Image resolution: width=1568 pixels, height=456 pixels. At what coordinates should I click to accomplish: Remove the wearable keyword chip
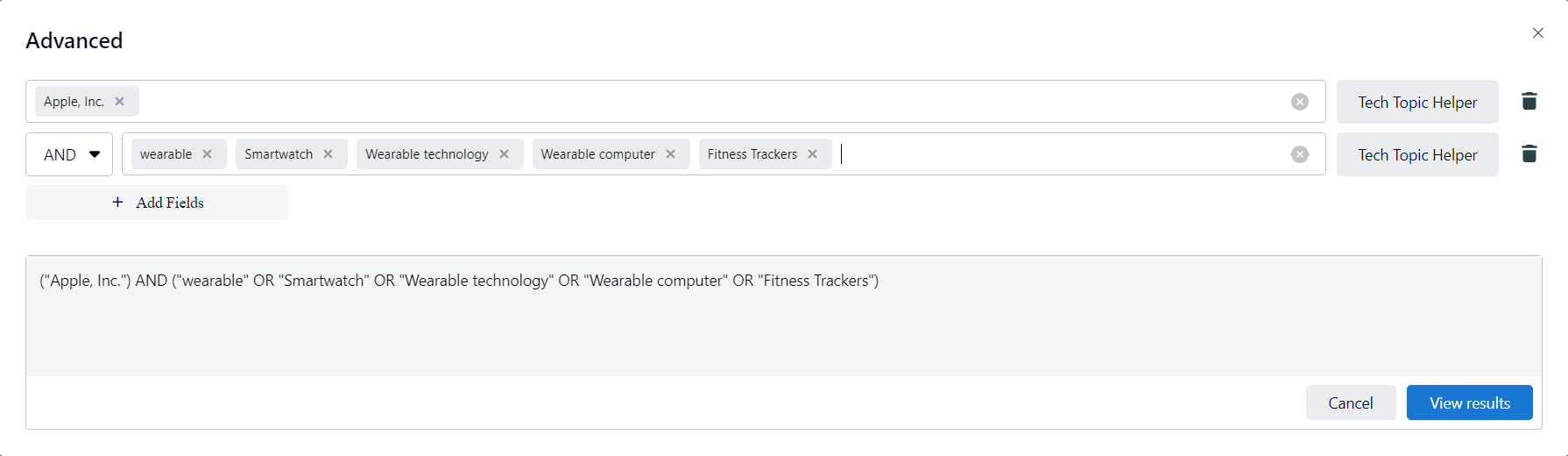point(208,154)
